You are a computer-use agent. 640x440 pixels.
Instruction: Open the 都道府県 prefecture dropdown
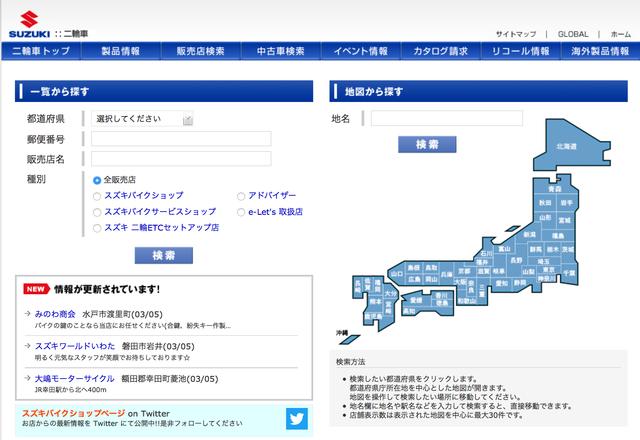click(x=142, y=119)
